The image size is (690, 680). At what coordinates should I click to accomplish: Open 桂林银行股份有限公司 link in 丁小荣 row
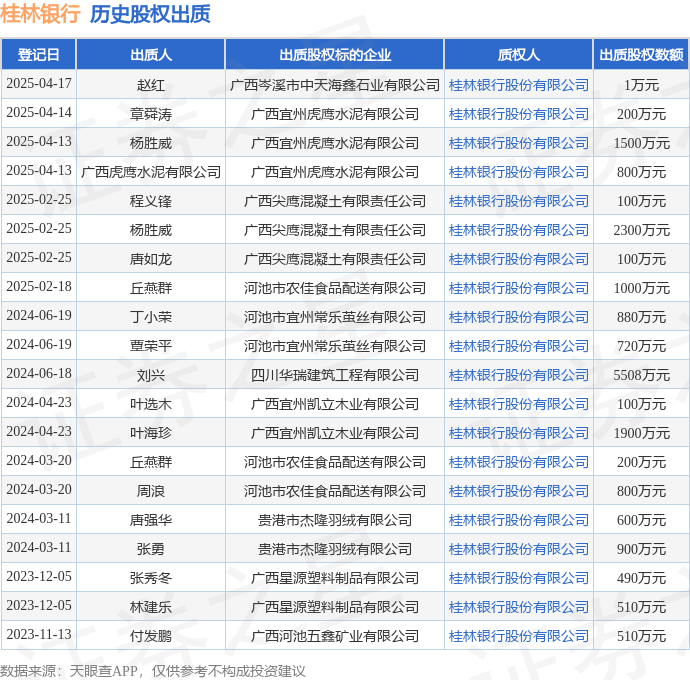(x=519, y=317)
